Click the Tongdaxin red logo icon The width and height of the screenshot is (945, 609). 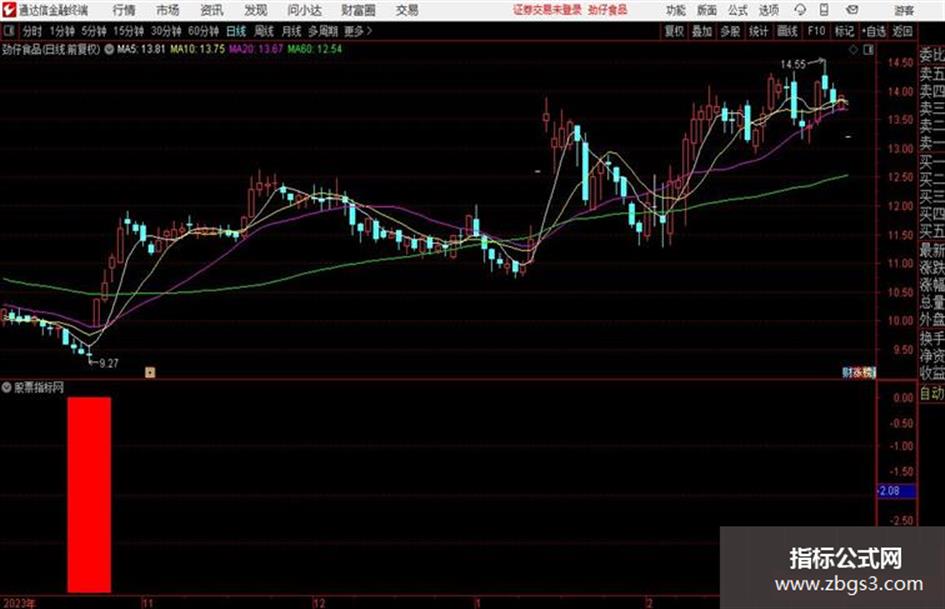9,10
